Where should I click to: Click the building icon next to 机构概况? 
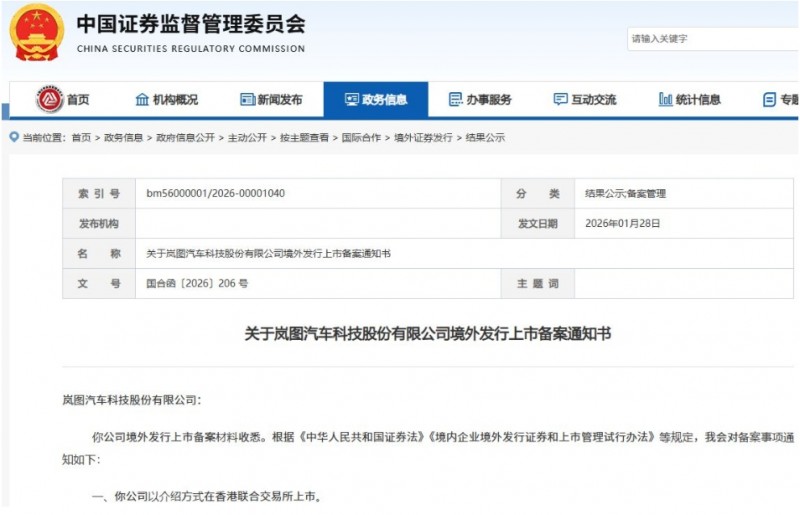(142, 100)
